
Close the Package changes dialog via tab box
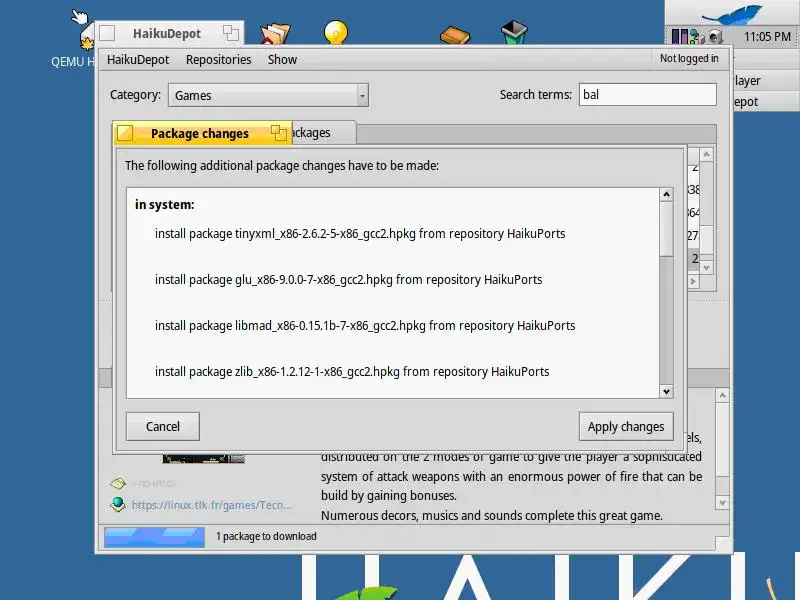click(125, 133)
